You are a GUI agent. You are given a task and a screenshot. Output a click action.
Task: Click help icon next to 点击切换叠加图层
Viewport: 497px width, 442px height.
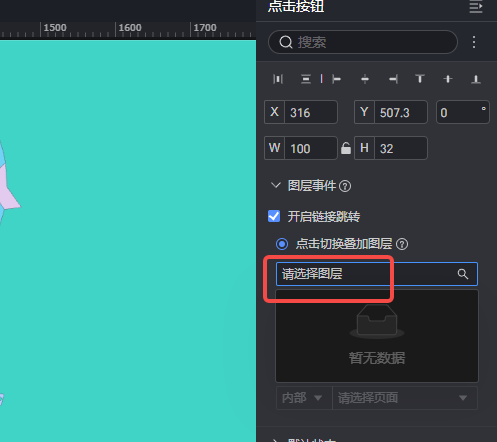coord(402,244)
